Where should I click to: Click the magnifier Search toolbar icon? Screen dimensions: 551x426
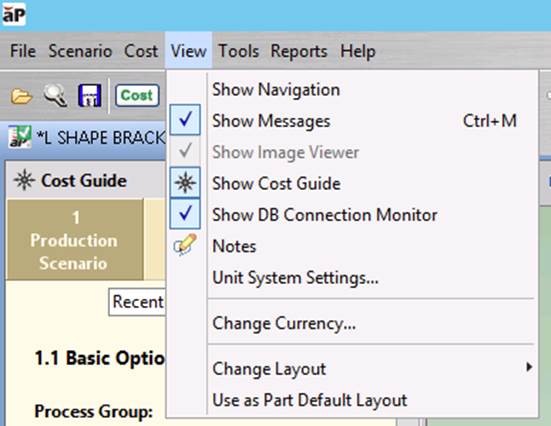tap(55, 95)
